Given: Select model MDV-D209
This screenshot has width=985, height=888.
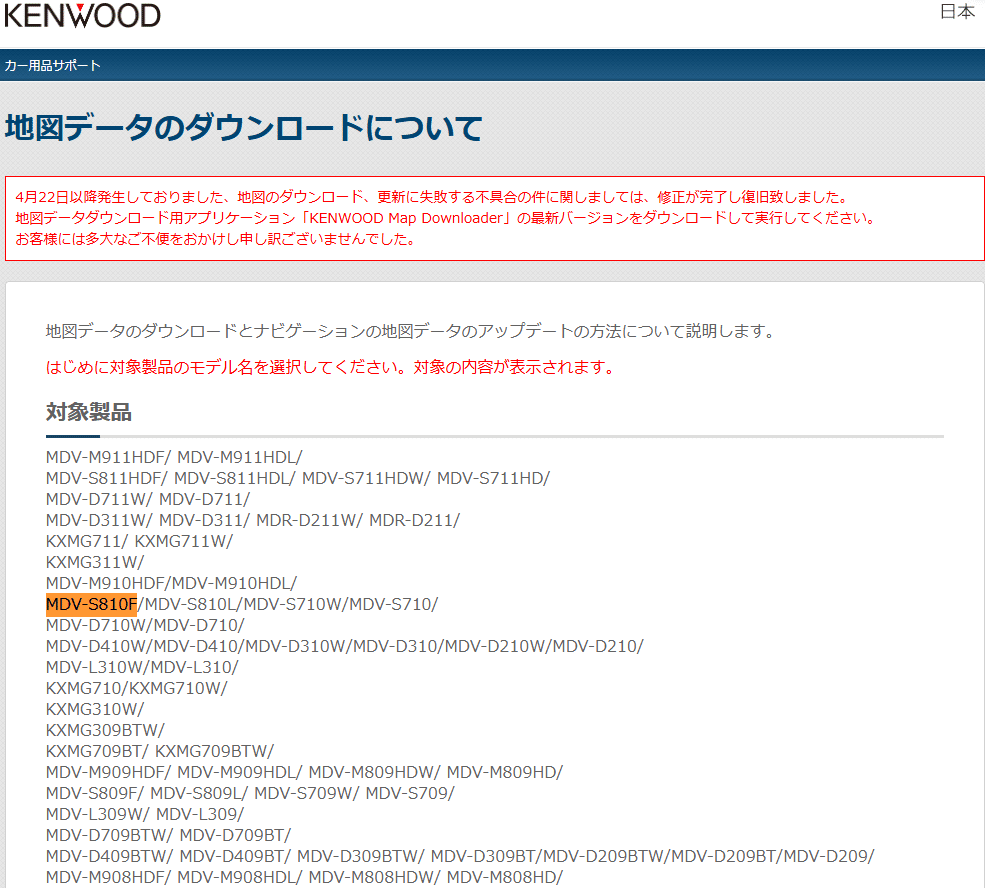Looking at the screenshot, I should tap(826, 856).
